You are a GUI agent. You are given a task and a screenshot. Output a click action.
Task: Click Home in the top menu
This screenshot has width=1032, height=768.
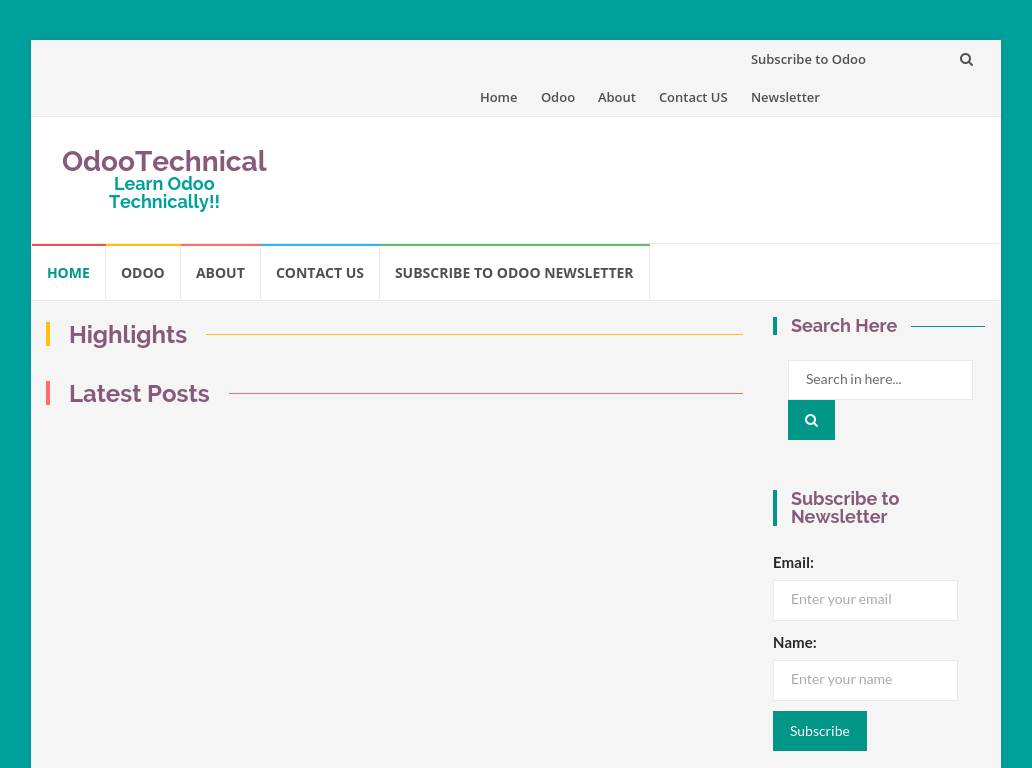pos(498,97)
